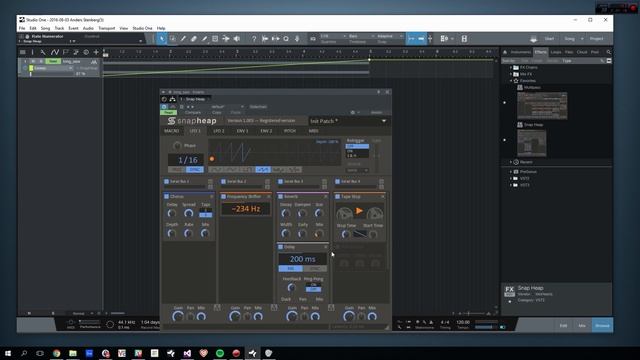Open the File menu
The height and width of the screenshot is (360, 640).
(x=22, y=28)
